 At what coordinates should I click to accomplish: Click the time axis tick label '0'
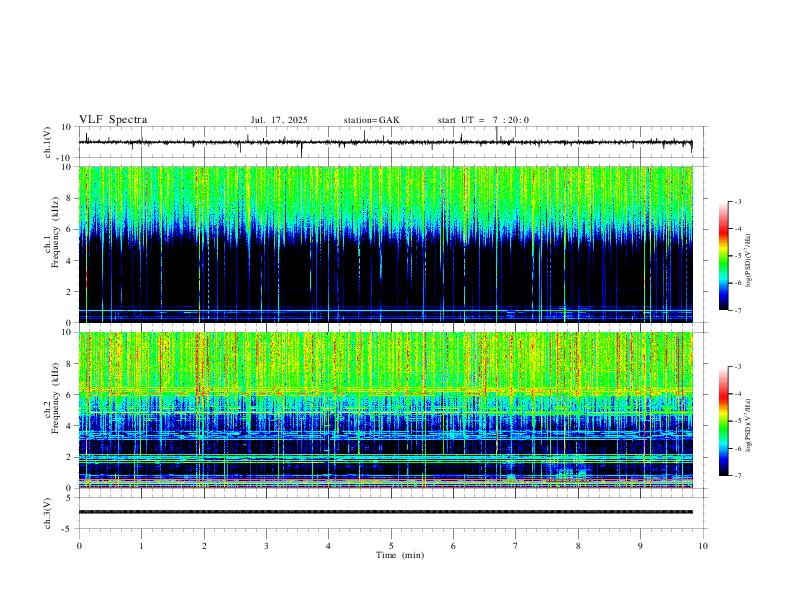pos(79,546)
